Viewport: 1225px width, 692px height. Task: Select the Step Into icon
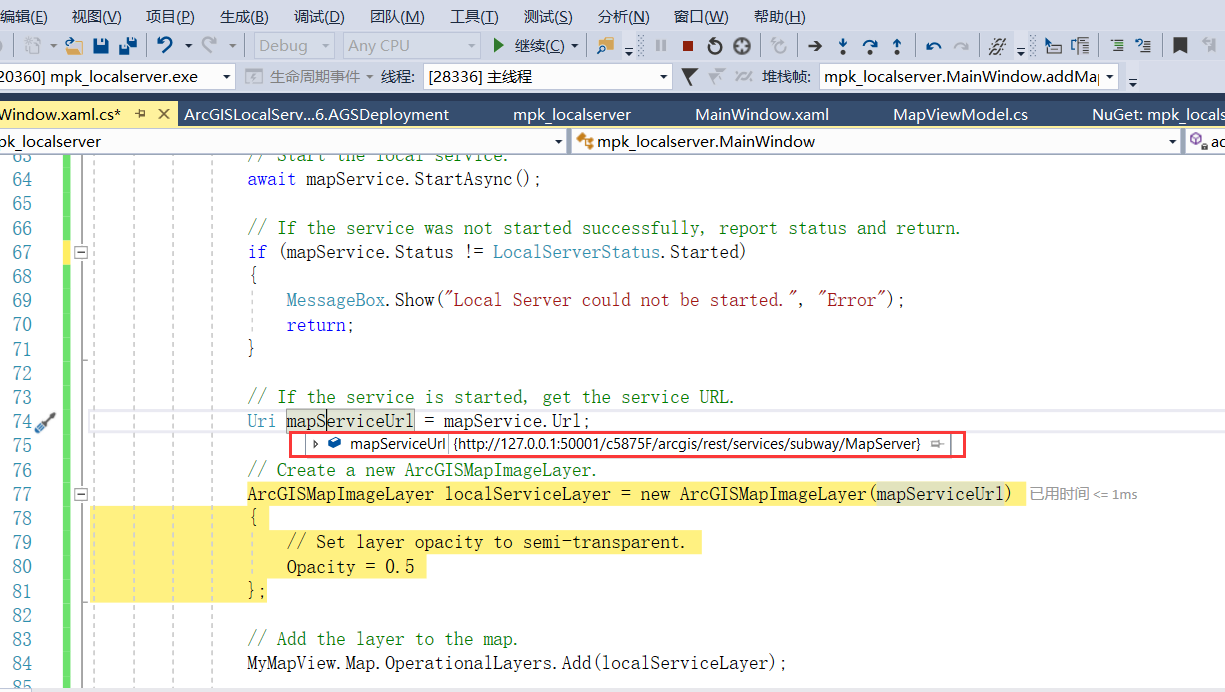click(843, 45)
